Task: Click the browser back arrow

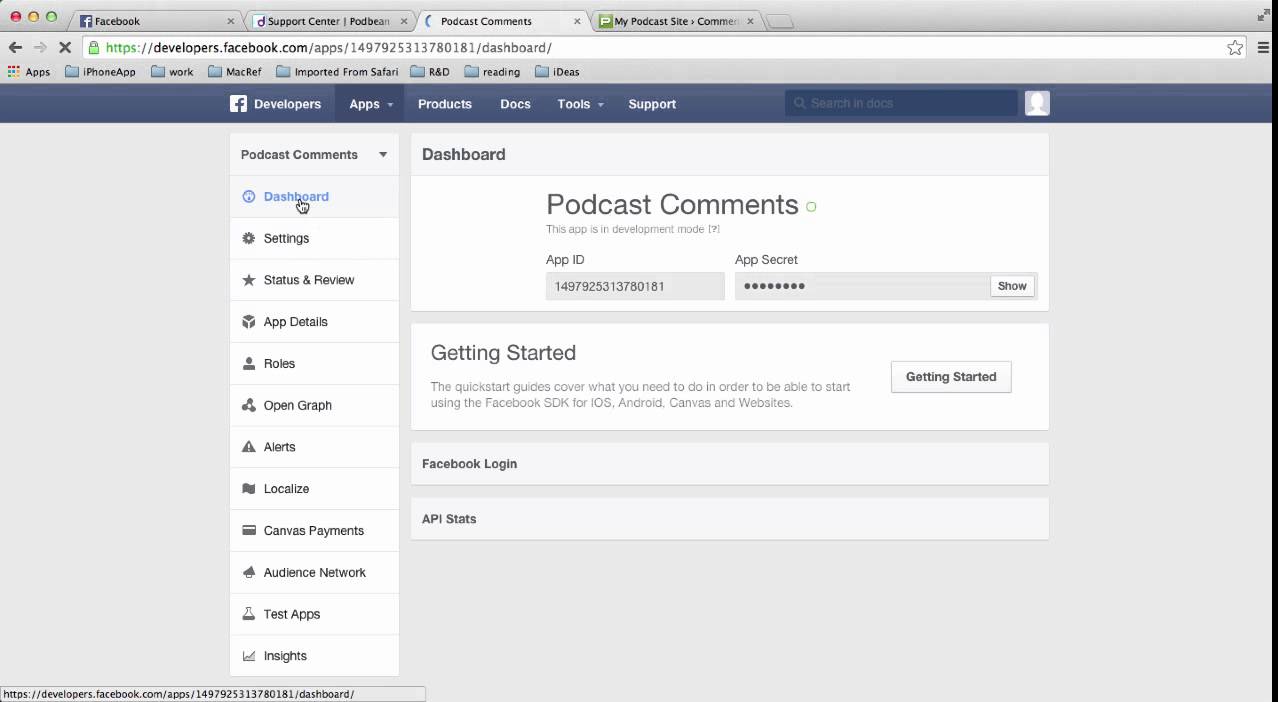Action: point(15,47)
